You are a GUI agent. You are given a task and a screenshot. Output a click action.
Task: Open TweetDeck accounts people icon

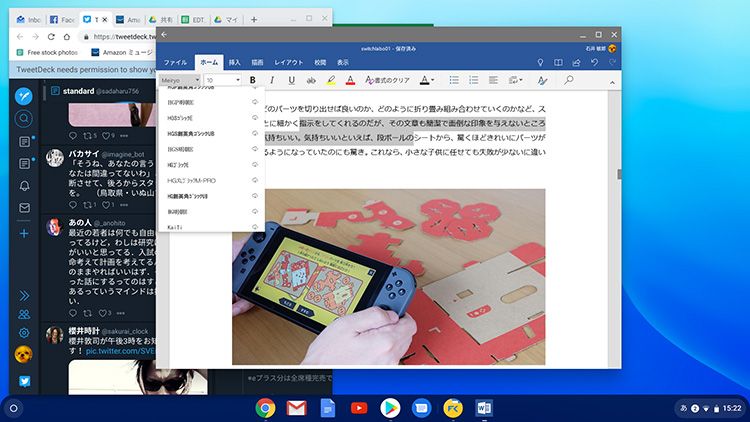(24, 314)
